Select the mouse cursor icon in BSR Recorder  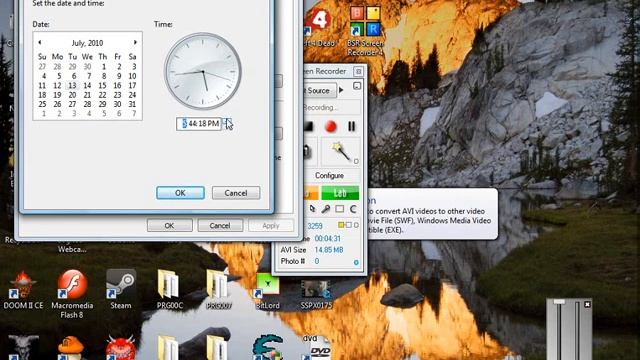pos(312,209)
